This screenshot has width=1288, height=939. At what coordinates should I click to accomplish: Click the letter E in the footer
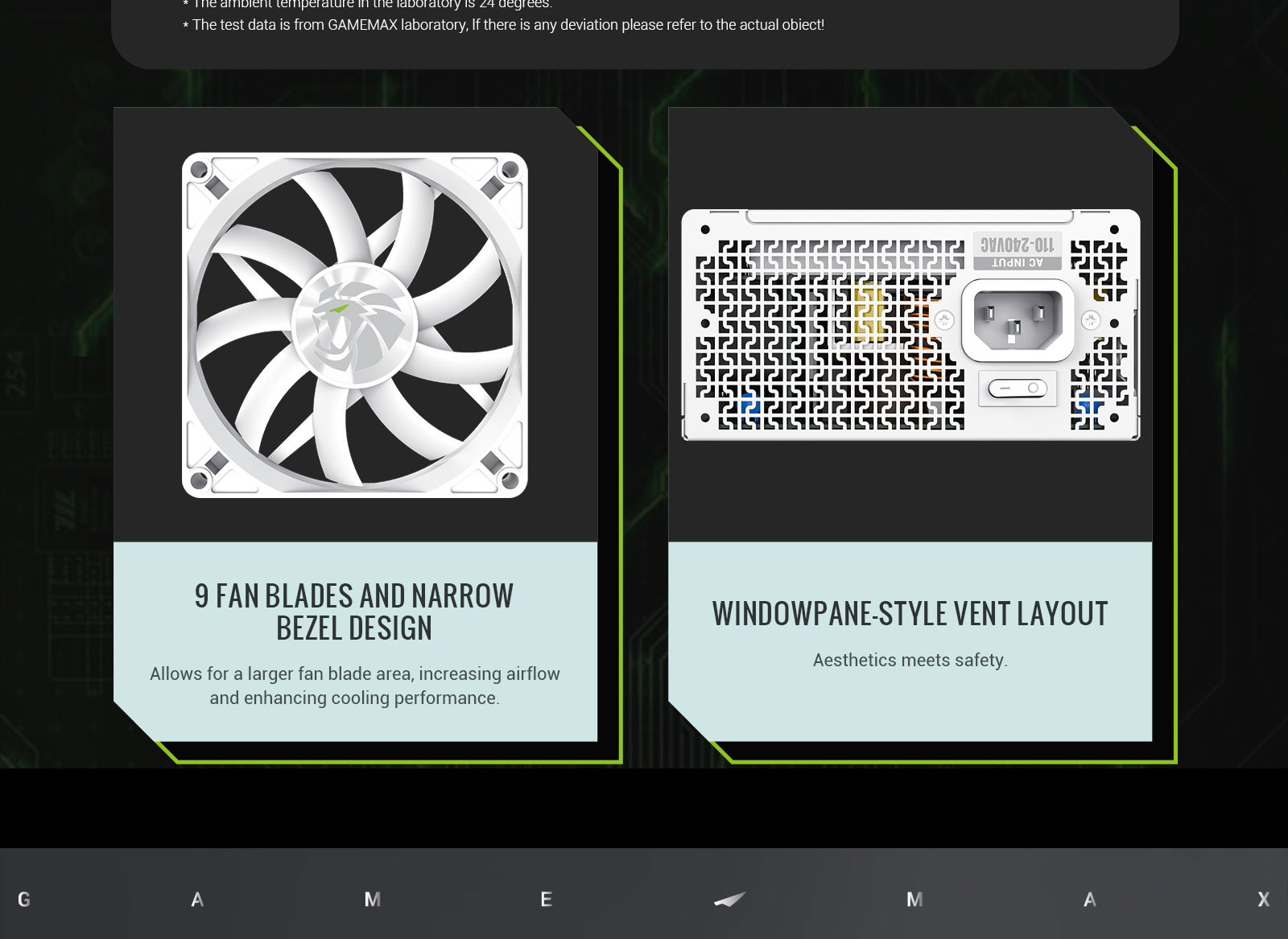pos(546,900)
